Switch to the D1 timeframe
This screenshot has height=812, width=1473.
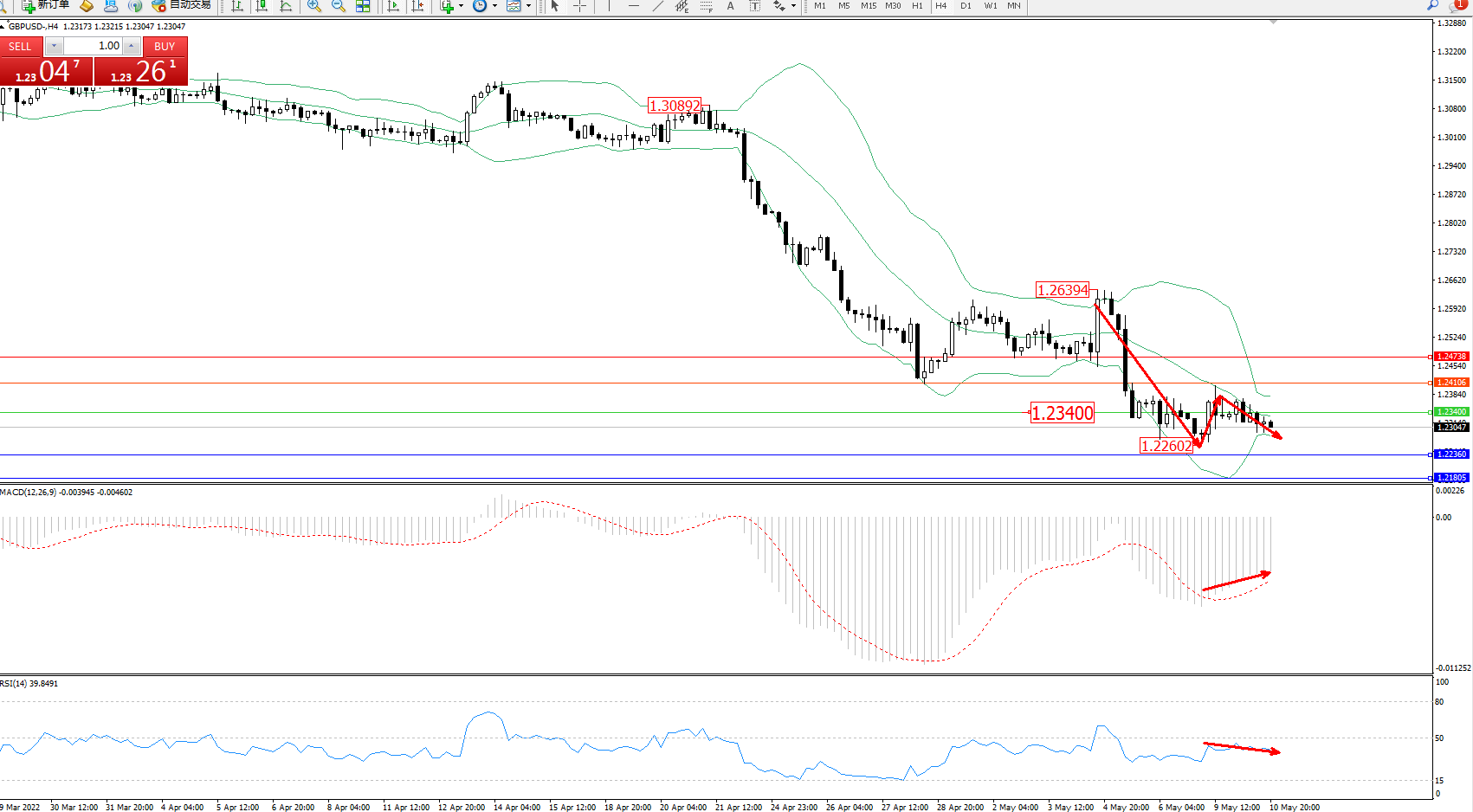(966, 6)
